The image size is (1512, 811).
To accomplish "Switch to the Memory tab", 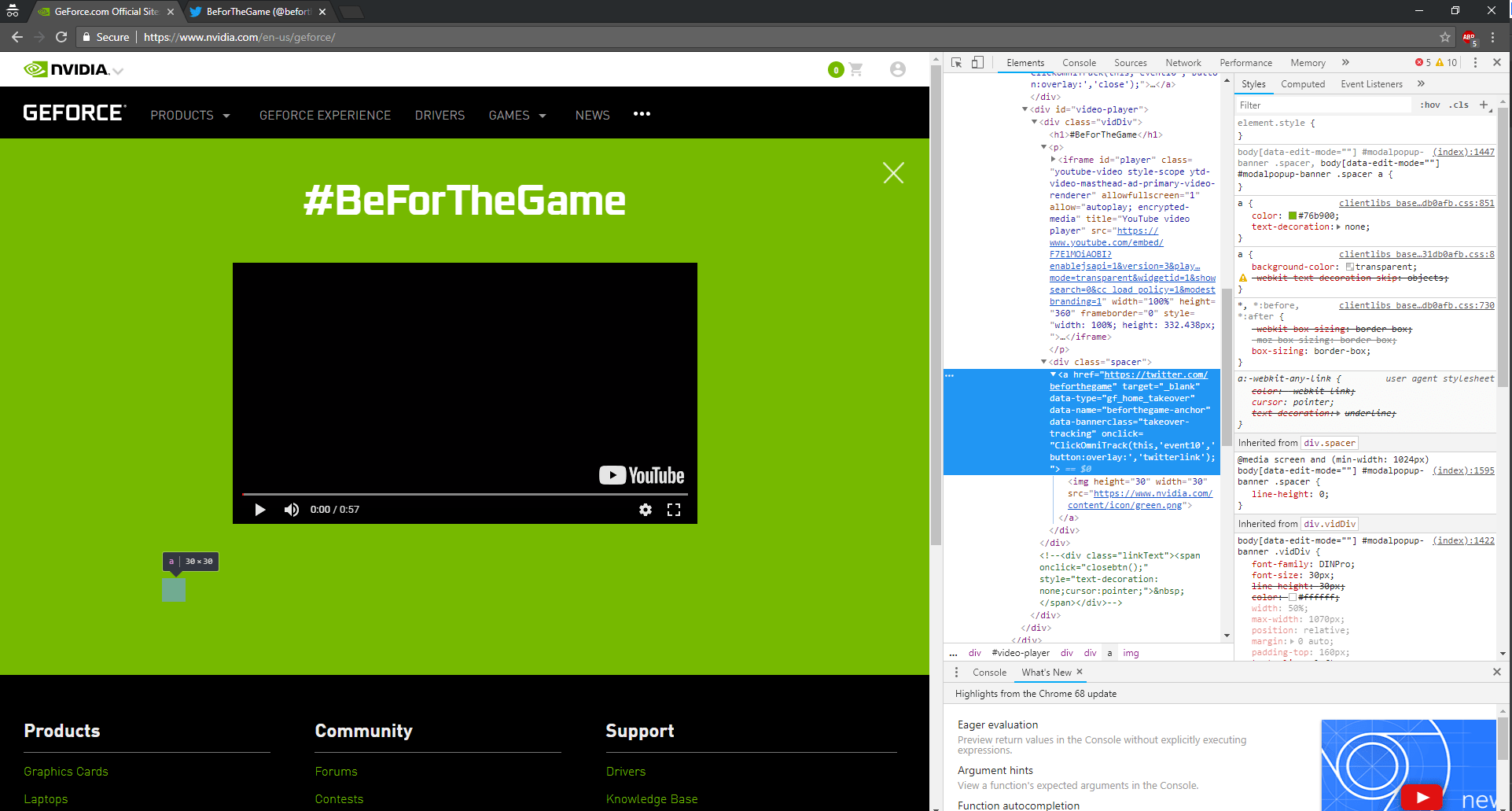I will click(x=1308, y=63).
